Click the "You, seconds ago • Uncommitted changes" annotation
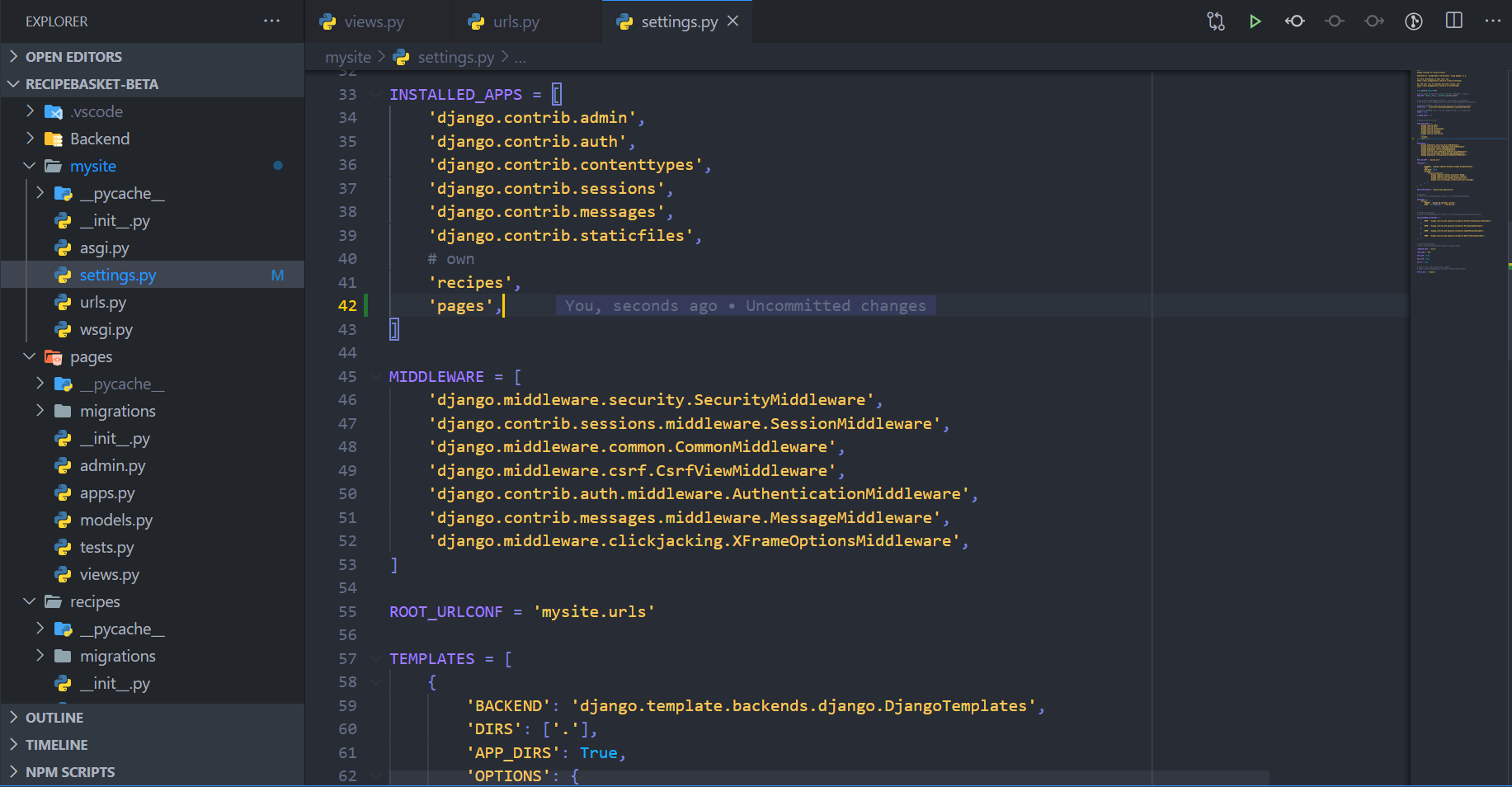 tap(746, 306)
